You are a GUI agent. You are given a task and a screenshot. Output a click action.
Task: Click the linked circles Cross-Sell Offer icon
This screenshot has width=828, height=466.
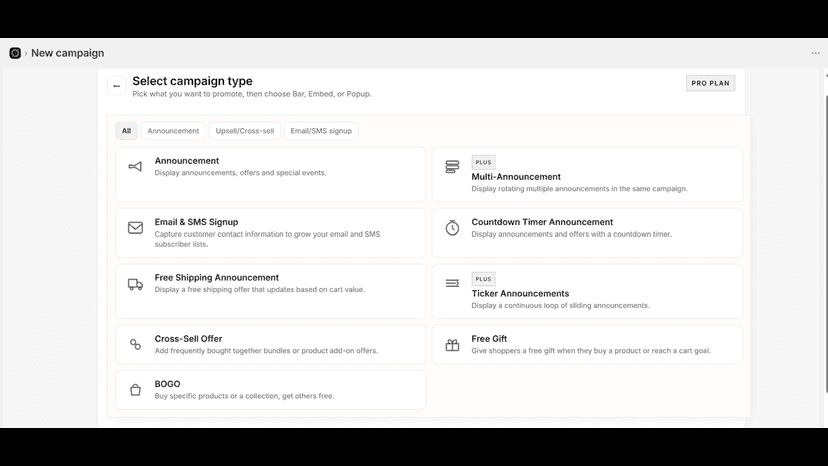point(135,344)
